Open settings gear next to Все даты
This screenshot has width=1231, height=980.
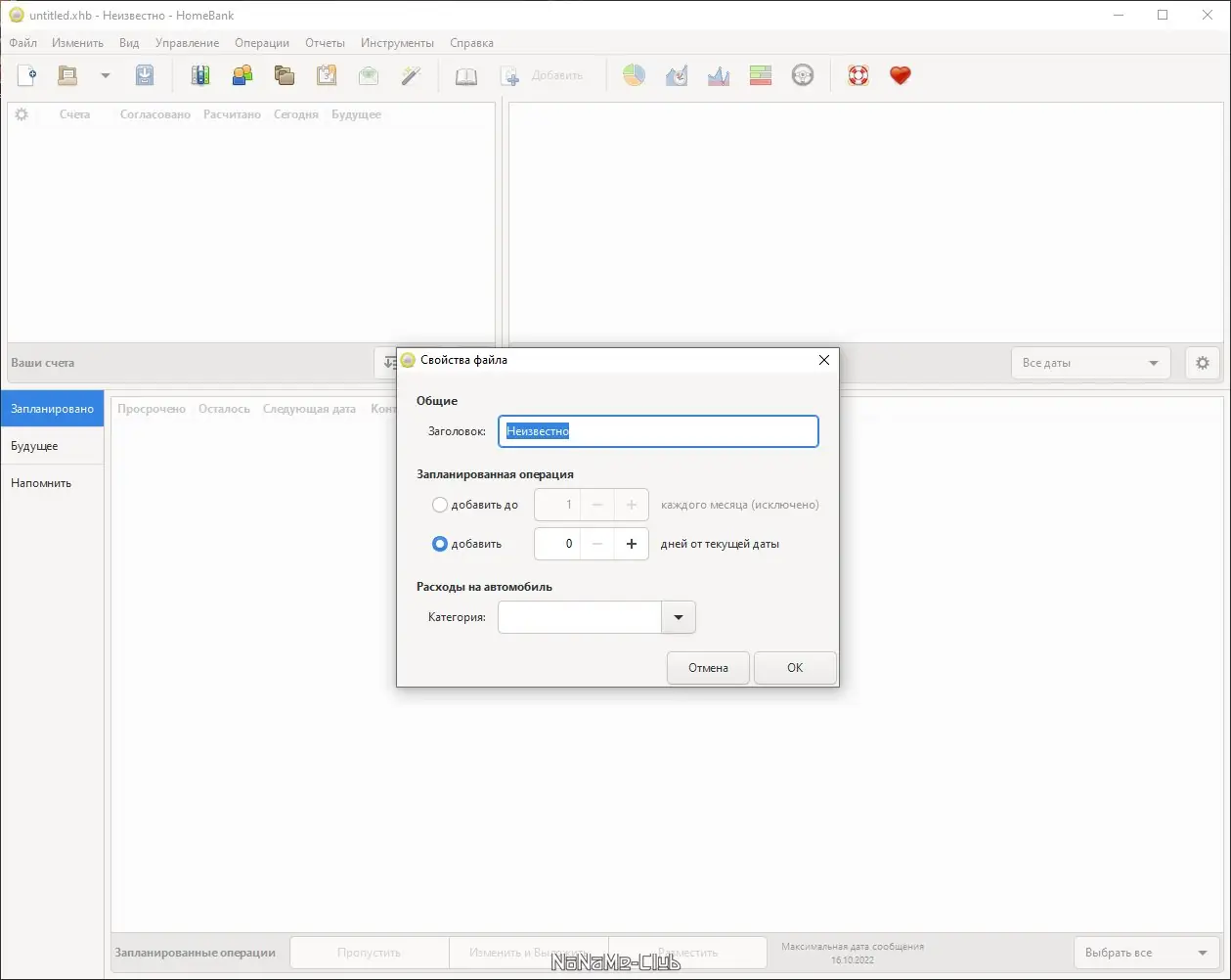(x=1203, y=363)
